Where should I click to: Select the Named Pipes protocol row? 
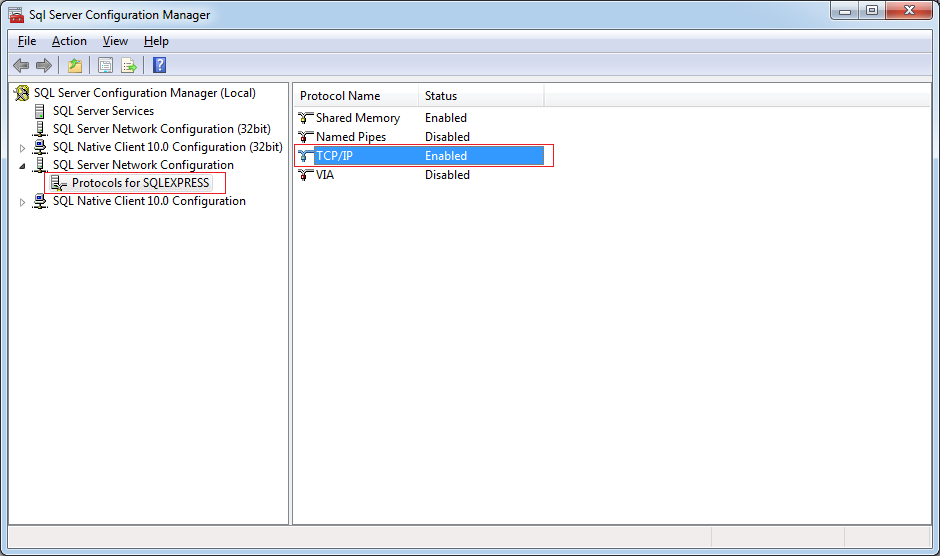[419, 137]
